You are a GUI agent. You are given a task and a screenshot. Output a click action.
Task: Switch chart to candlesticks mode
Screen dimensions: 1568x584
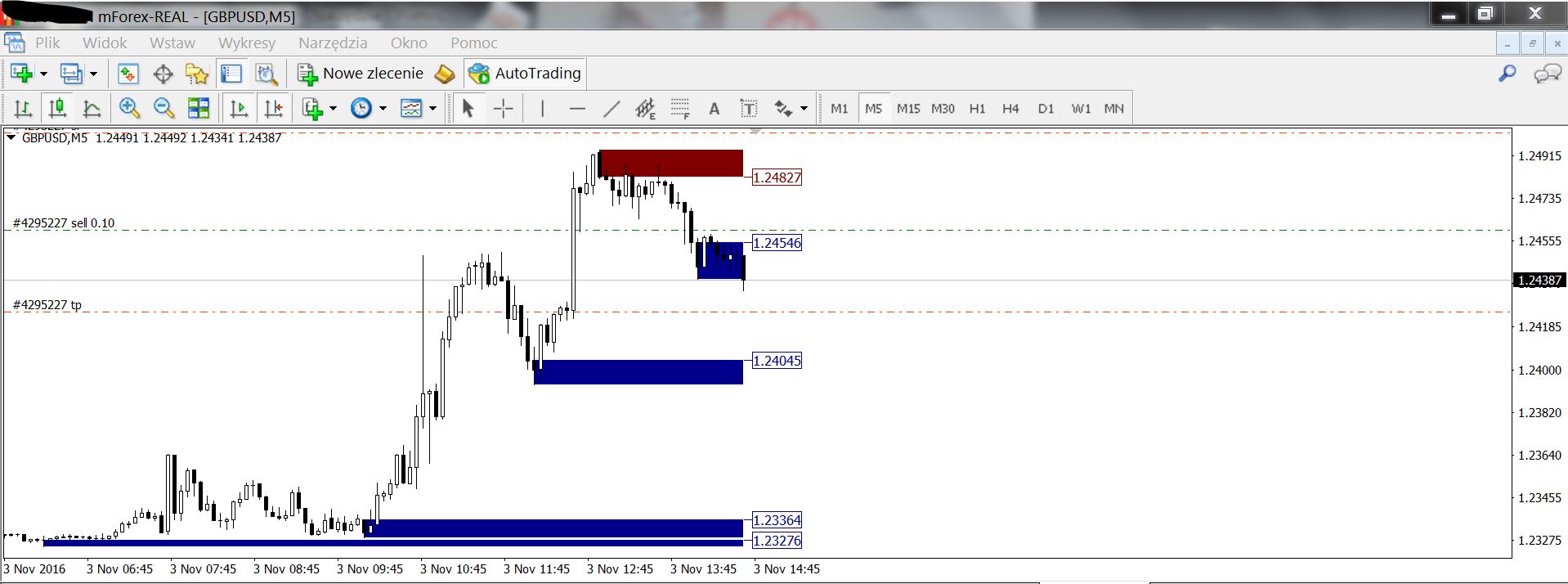point(57,108)
